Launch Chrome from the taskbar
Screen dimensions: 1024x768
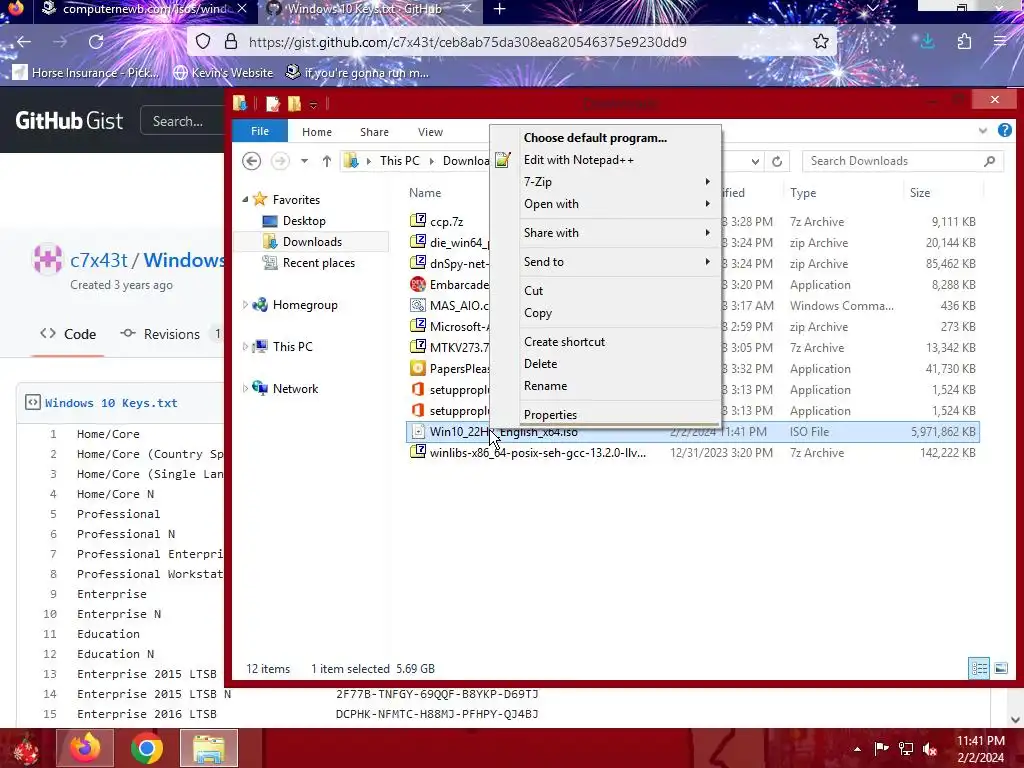click(x=146, y=748)
